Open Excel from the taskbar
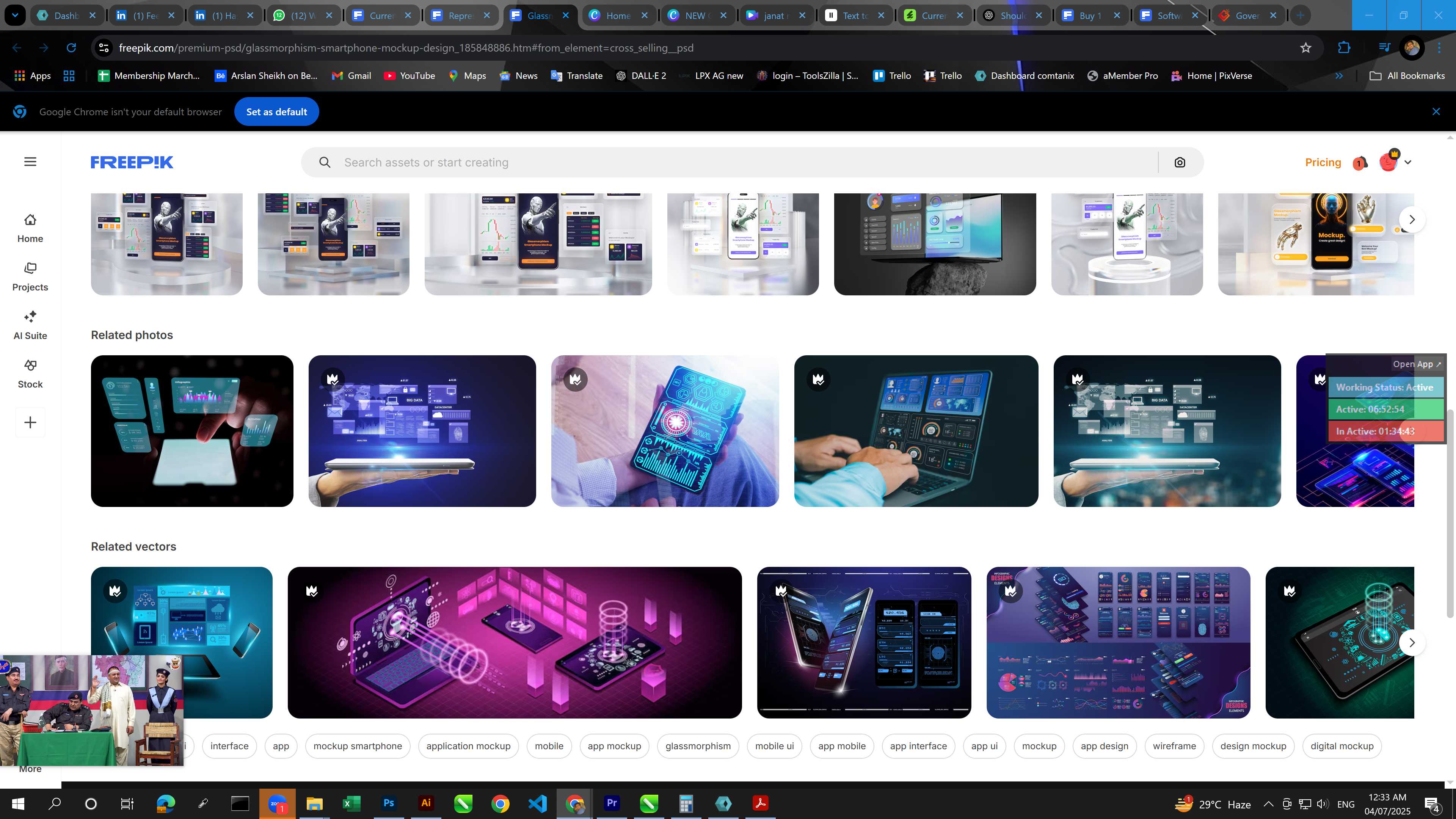 click(x=351, y=803)
